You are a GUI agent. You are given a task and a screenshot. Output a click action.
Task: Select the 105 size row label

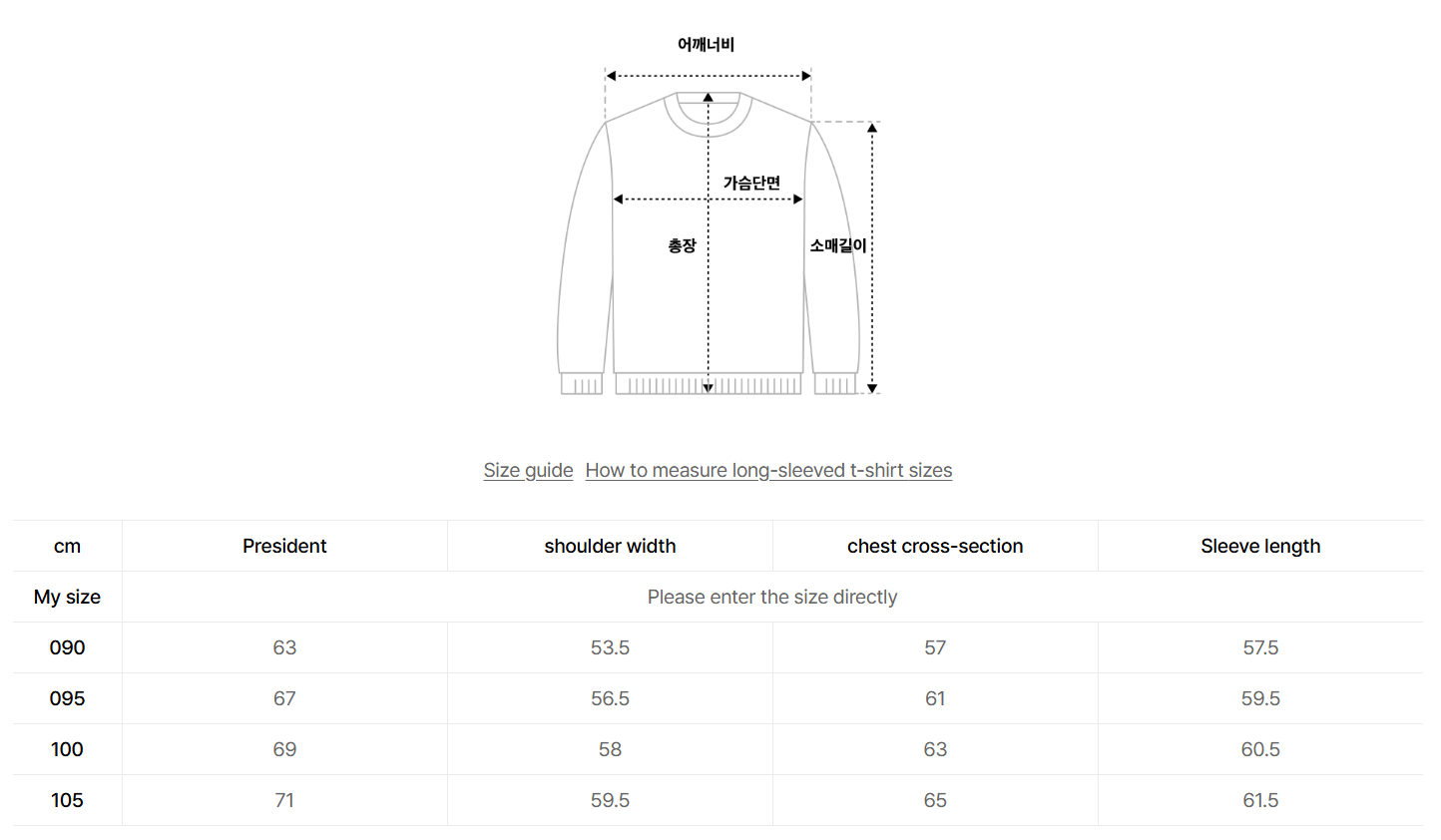67,800
